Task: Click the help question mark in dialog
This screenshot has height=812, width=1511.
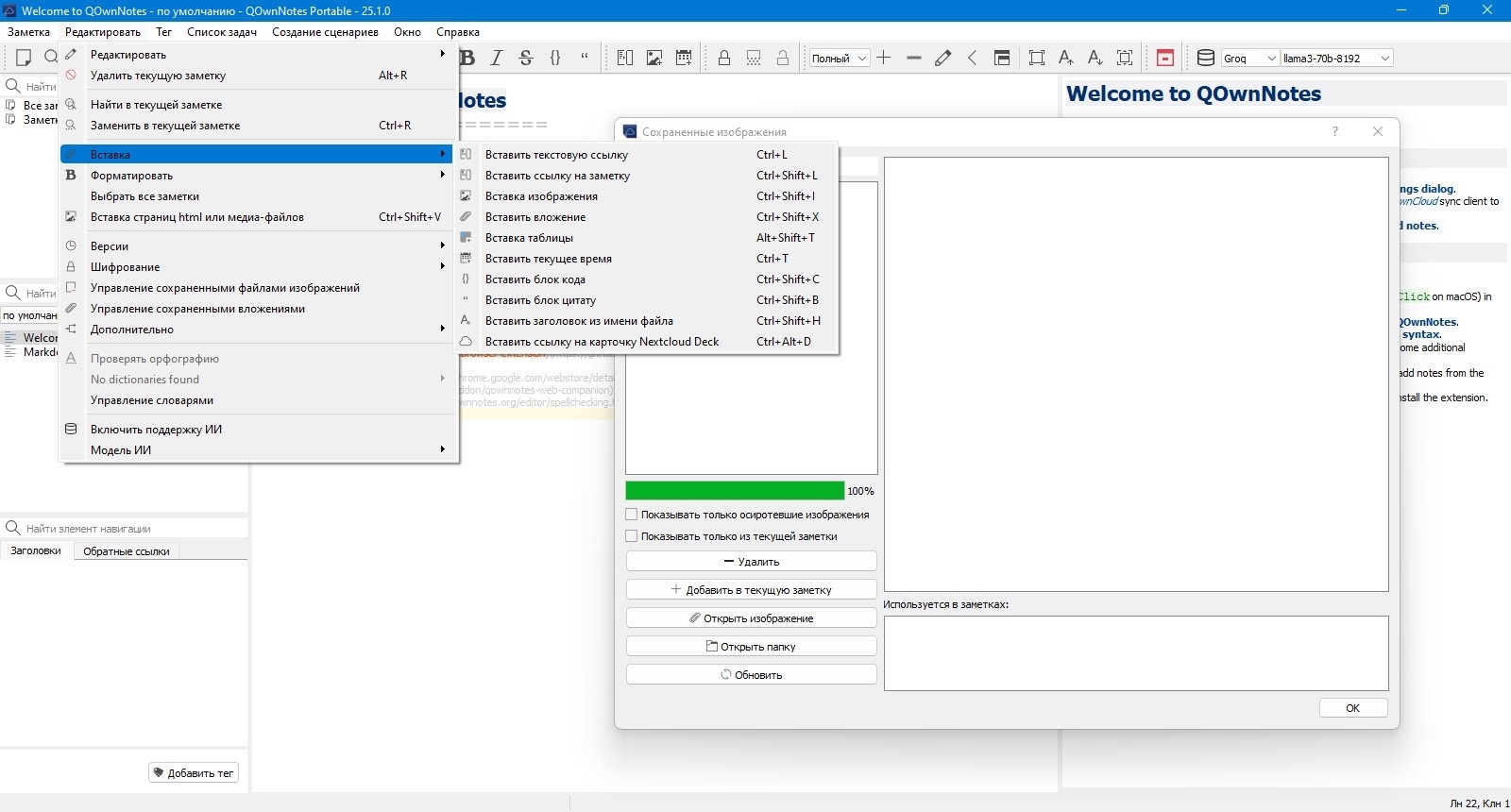Action: (1335, 131)
